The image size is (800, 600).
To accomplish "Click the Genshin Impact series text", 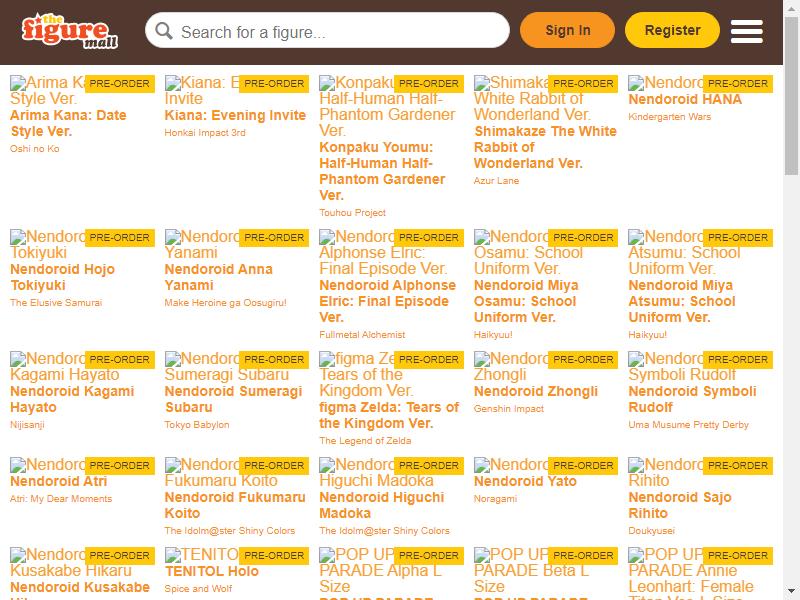I will pyautogui.click(x=509, y=409).
